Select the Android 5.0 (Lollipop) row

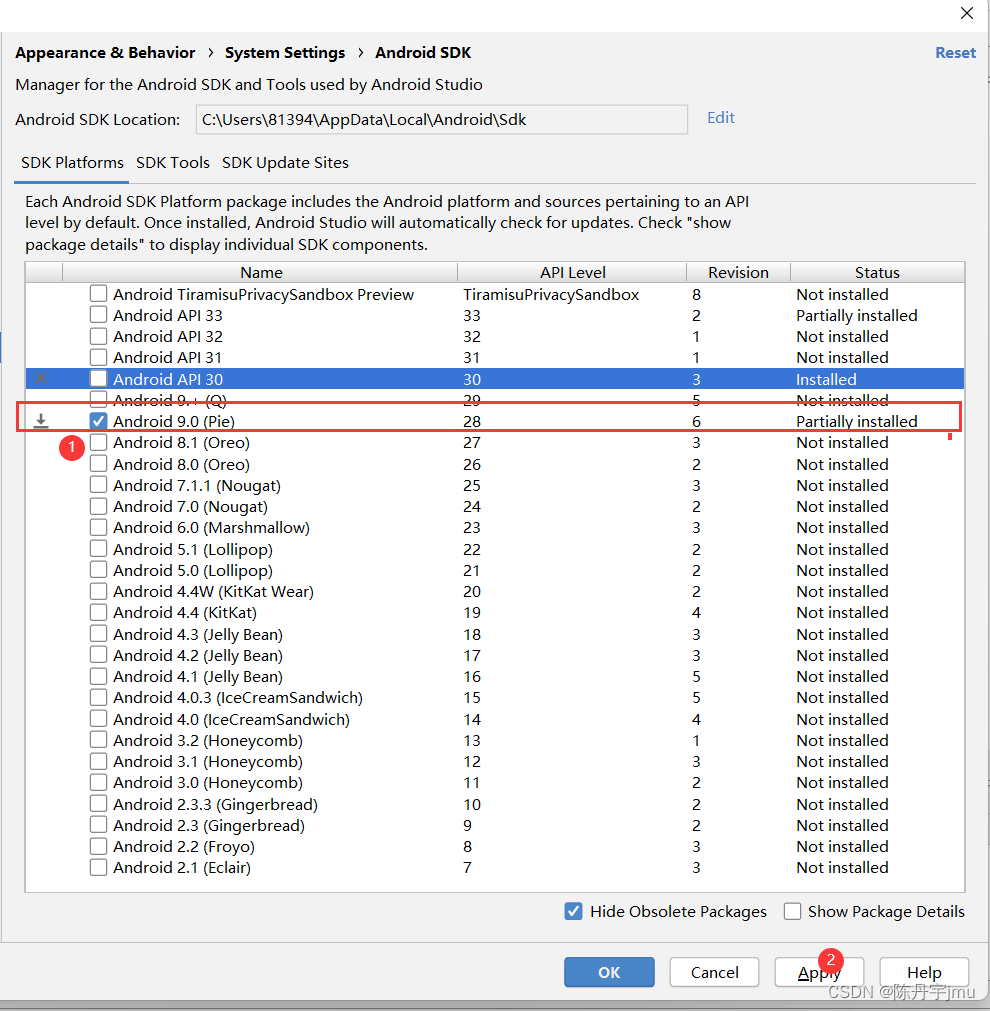click(x=495, y=571)
